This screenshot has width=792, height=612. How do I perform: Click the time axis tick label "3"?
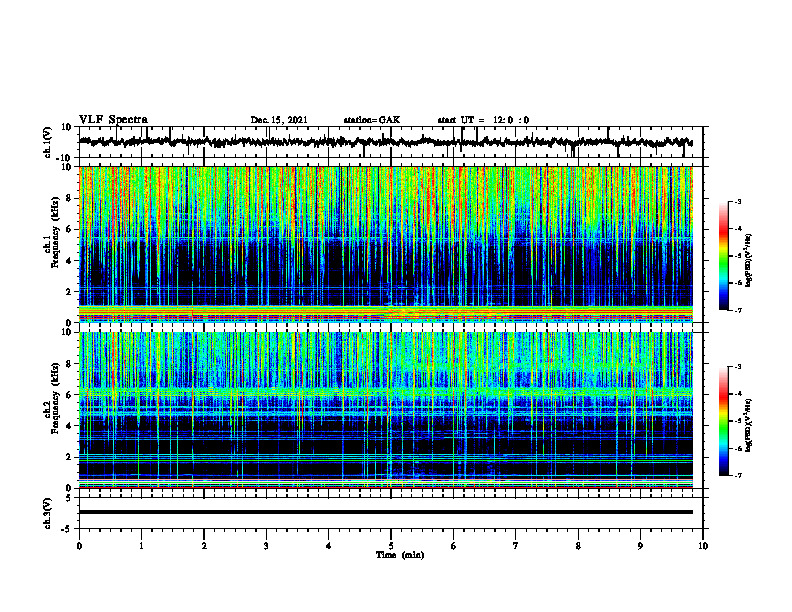tap(266, 546)
